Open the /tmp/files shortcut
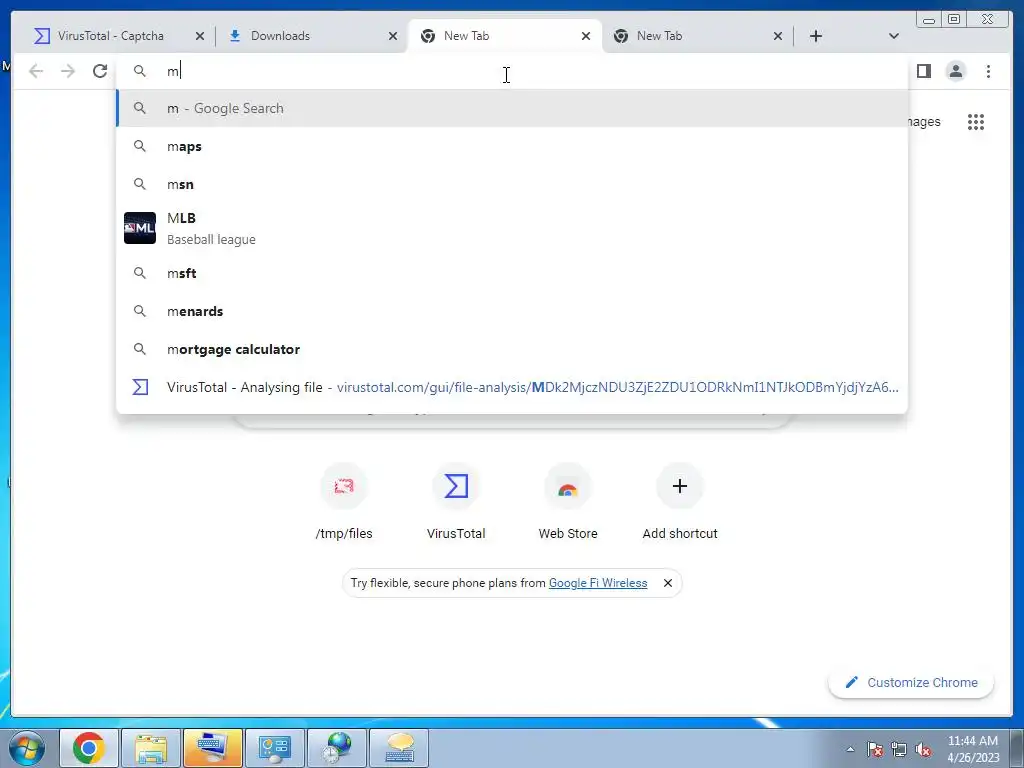This screenshot has height=768, width=1024. click(x=344, y=502)
